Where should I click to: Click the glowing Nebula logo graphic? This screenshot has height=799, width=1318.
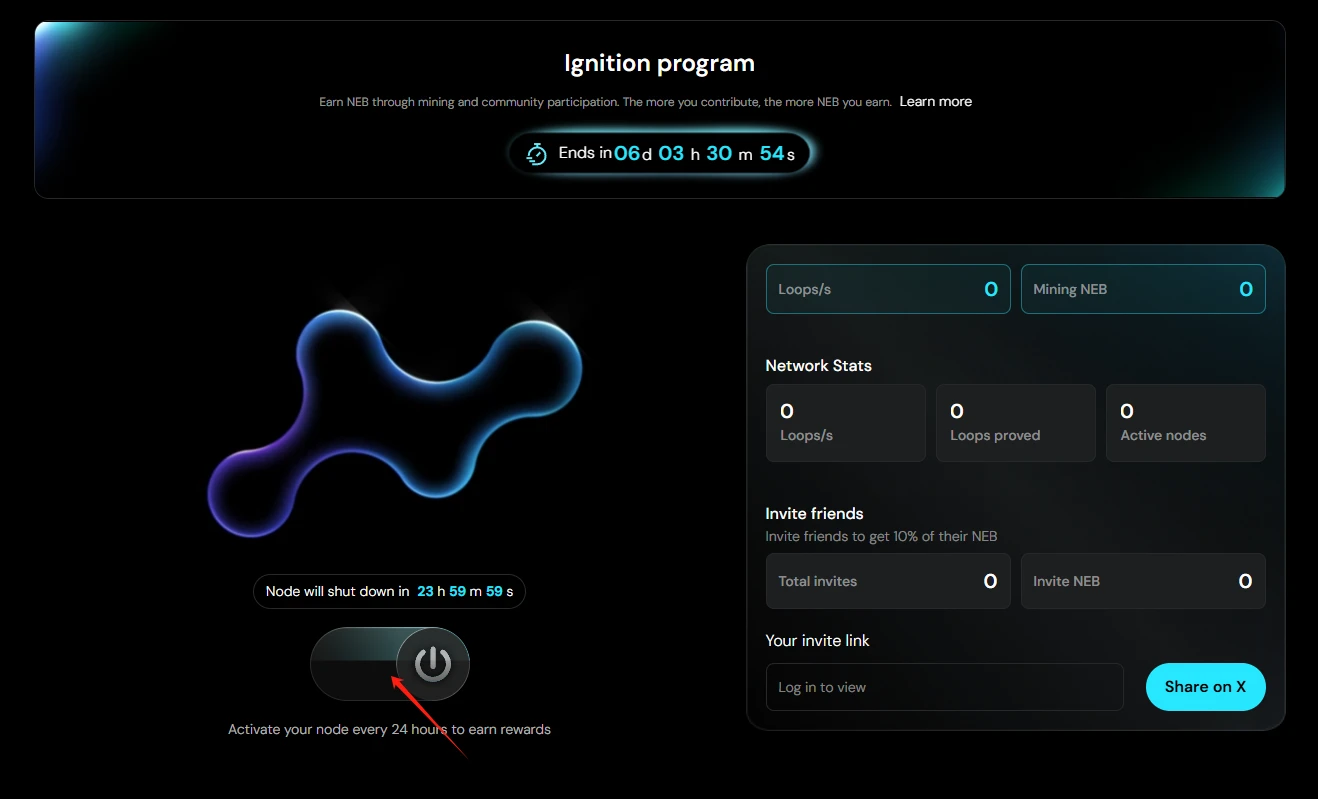[395, 418]
